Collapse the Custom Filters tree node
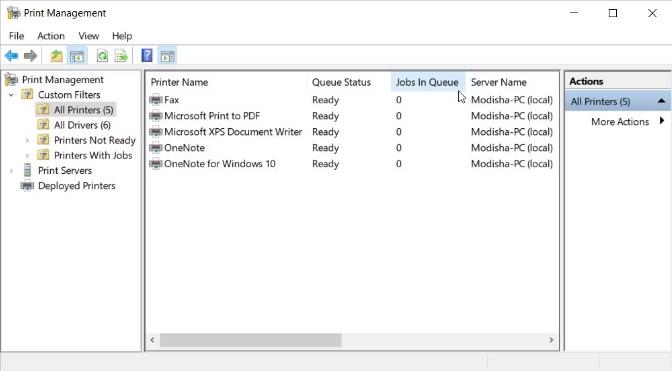 pyautogui.click(x=11, y=95)
